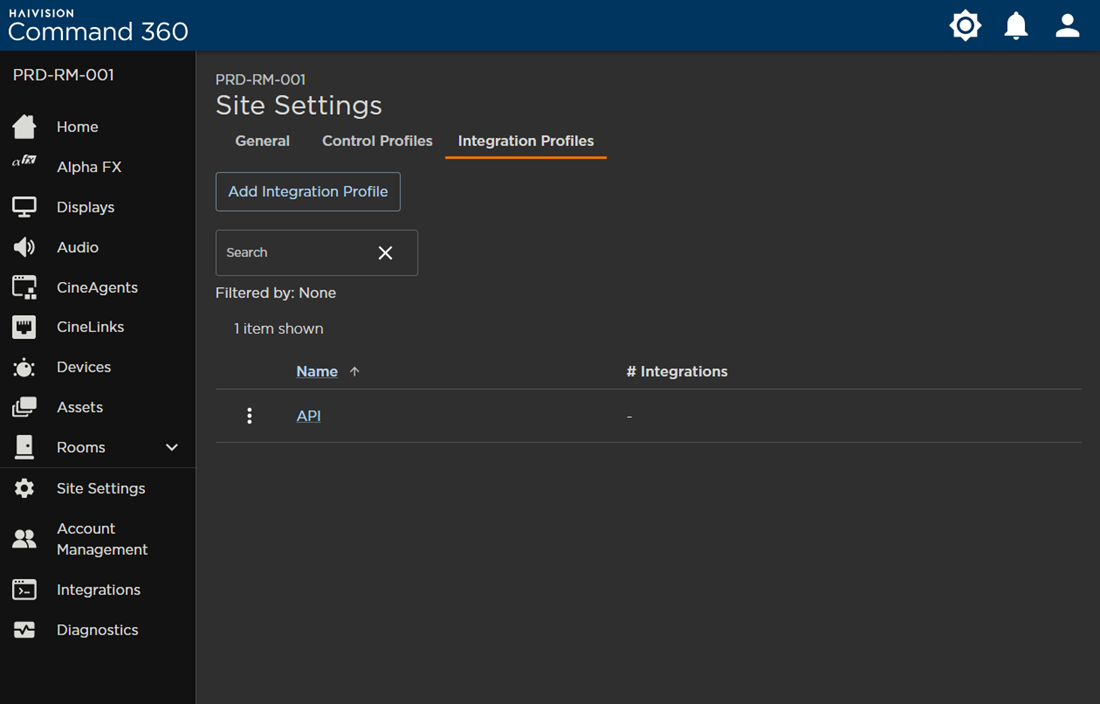Click the PRD-RM-001 breadcrumb above heading
Screen dimensions: 1100x704
click(x=260, y=79)
